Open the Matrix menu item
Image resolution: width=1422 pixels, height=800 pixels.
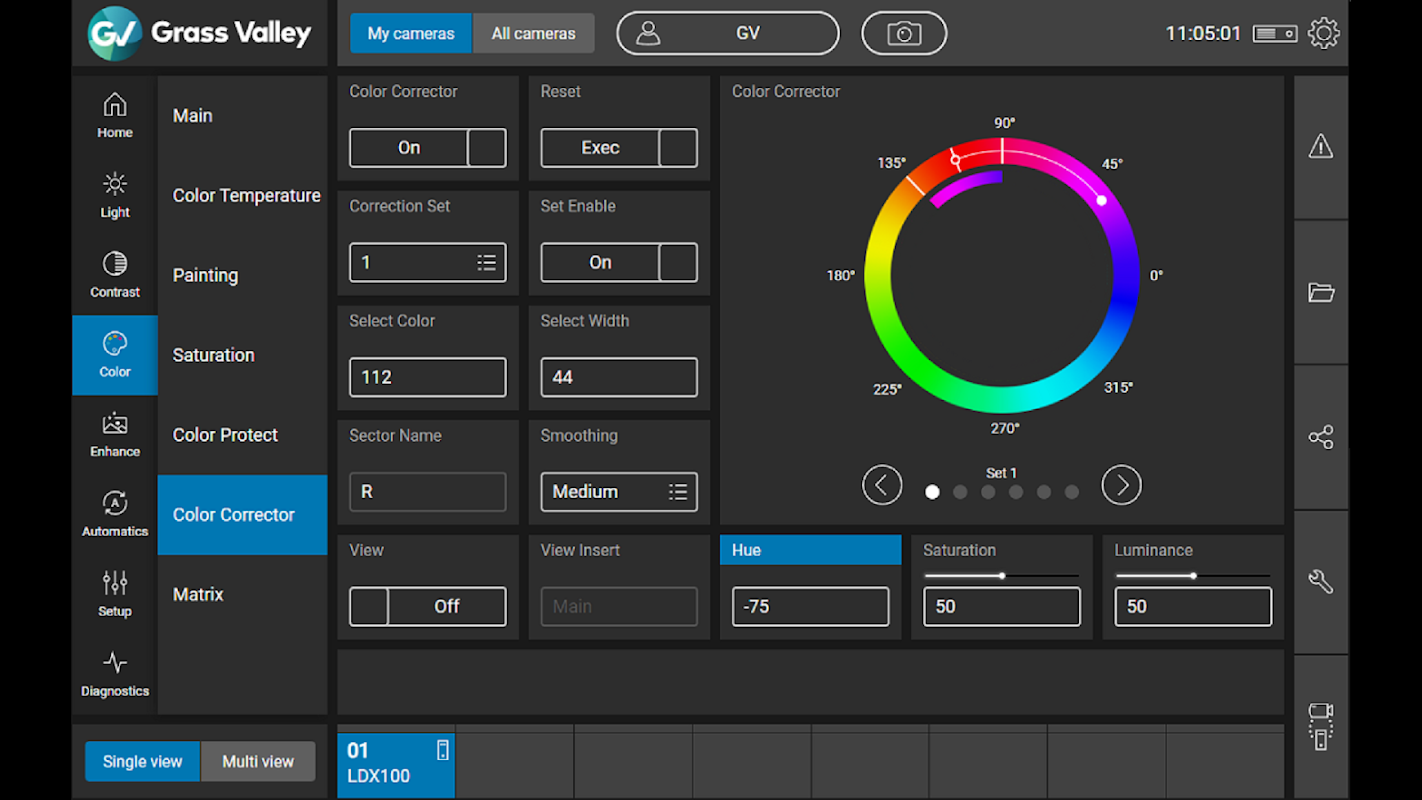point(242,595)
